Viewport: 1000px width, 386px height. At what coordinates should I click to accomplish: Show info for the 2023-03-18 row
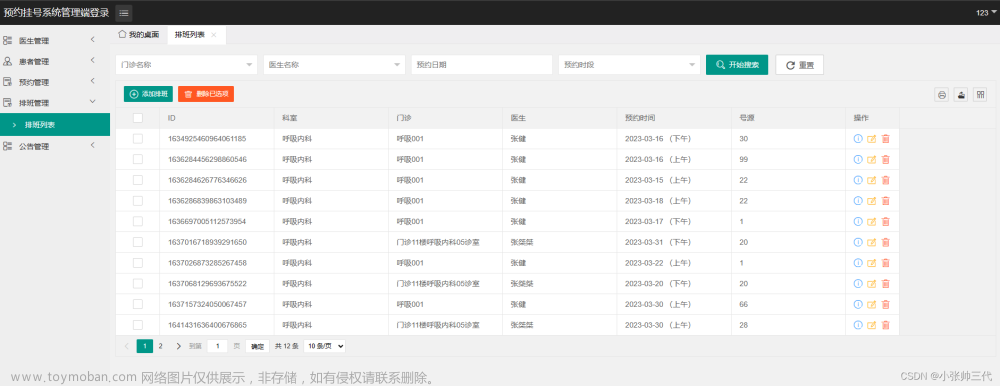858,200
